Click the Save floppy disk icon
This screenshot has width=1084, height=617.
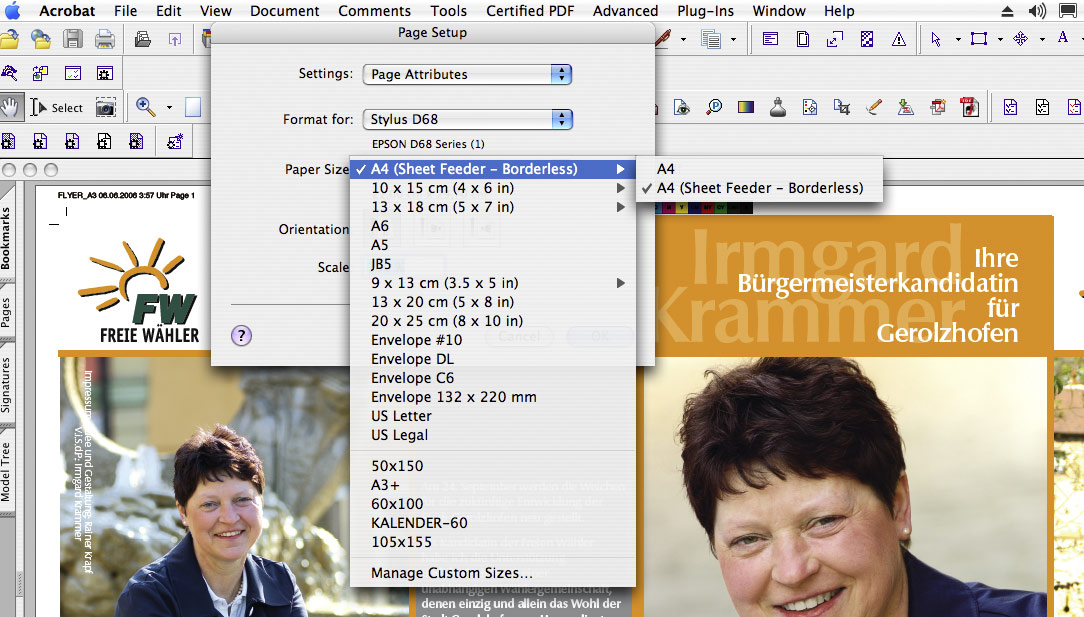click(72, 40)
